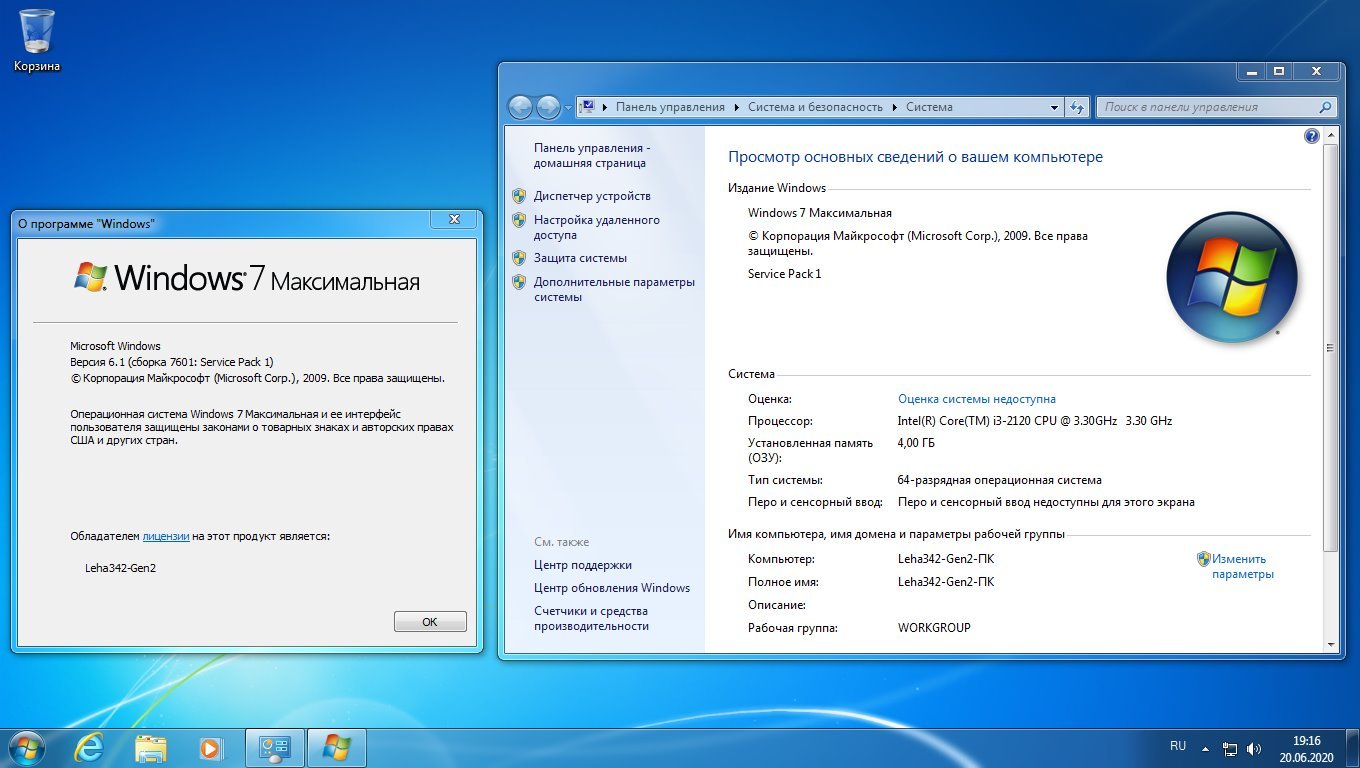Click Leha342-Gen2 licensee name in About dialog
Screen dimensions: 1360x768
(x=121, y=568)
